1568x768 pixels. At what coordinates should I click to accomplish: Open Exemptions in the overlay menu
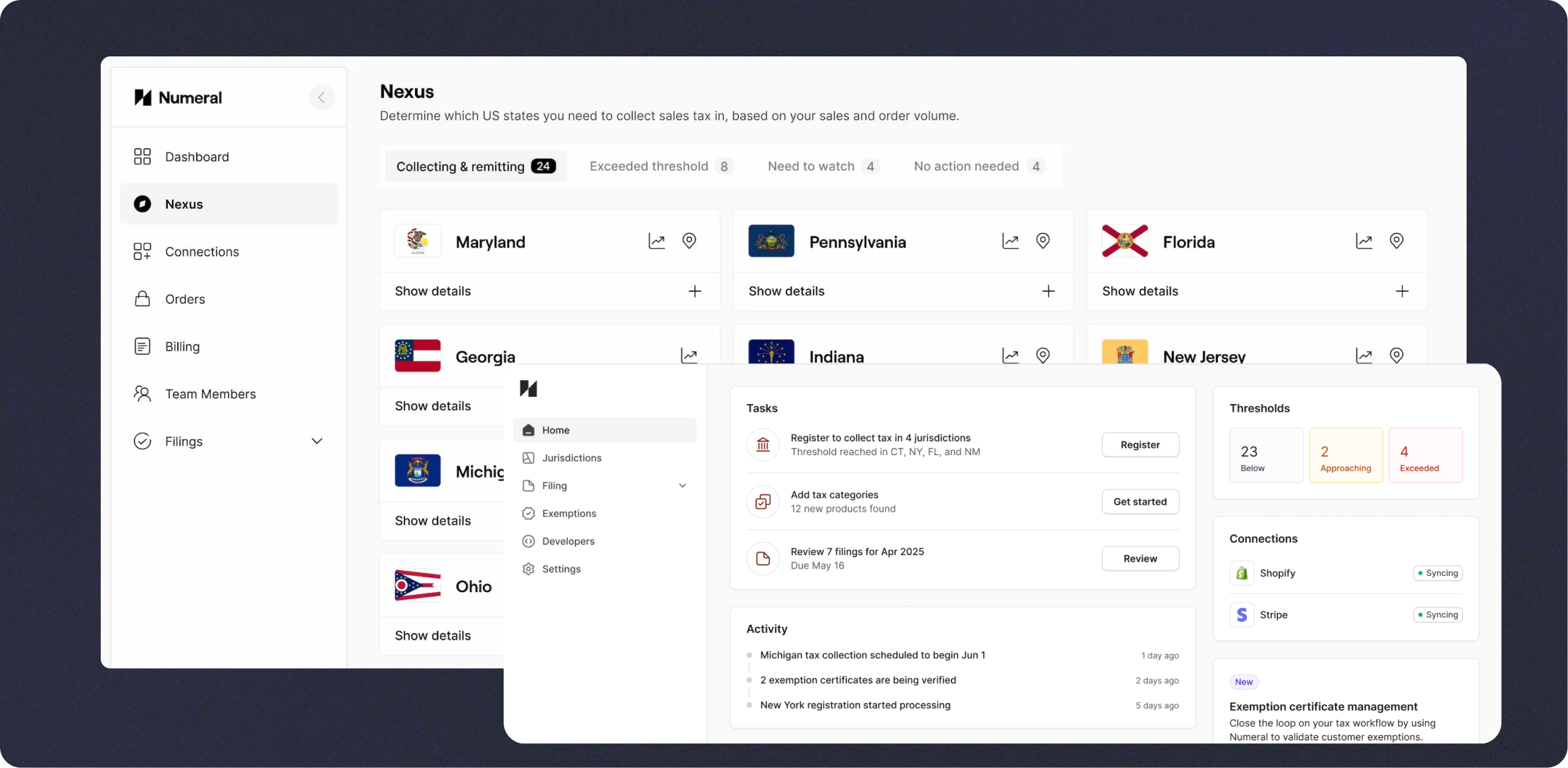(569, 514)
